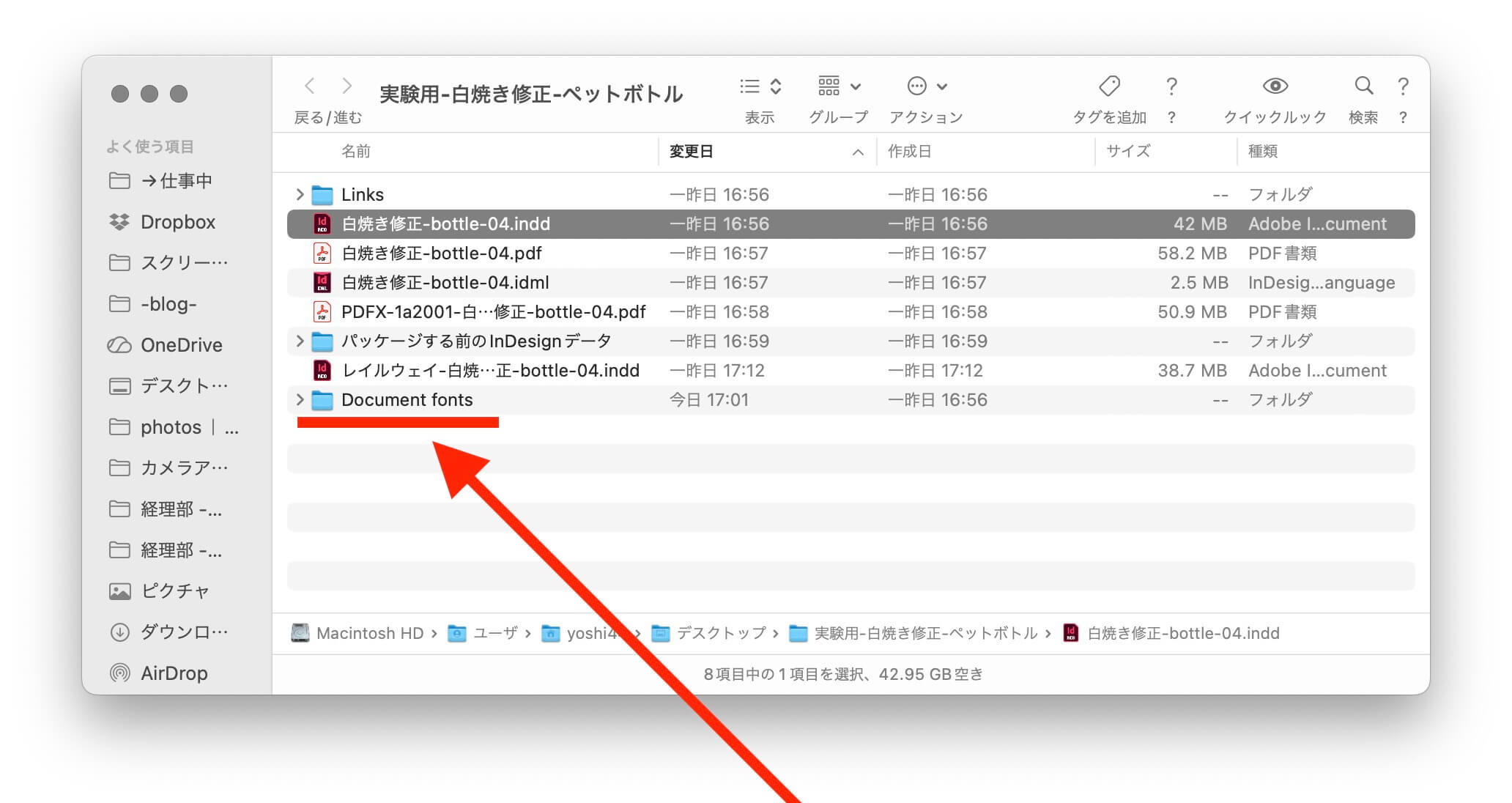1512x803 pixels.
Task: Click the Quick Look eye icon
Action: click(x=1275, y=86)
